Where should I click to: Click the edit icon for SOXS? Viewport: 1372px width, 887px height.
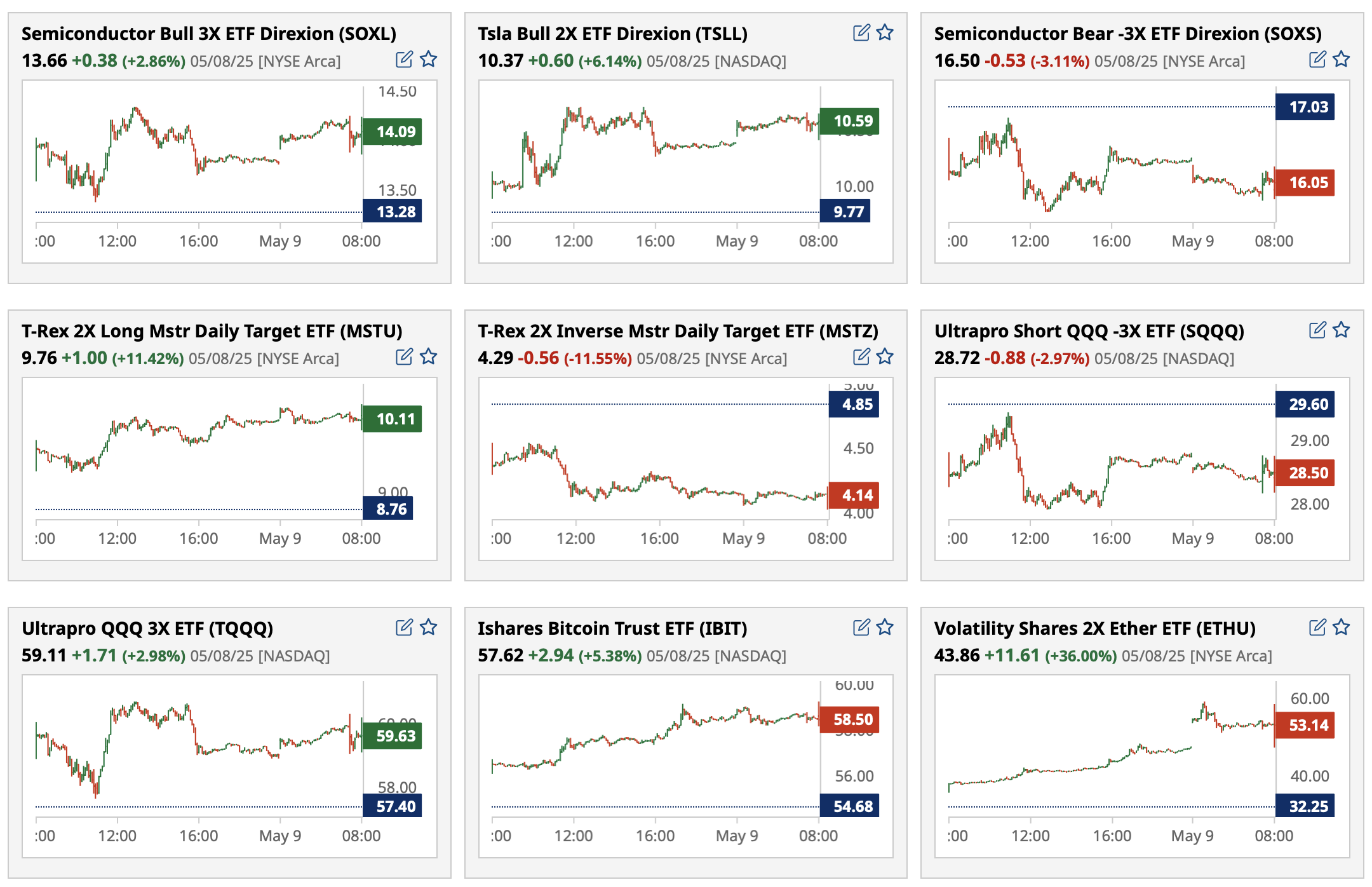click(x=1317, y=60)
